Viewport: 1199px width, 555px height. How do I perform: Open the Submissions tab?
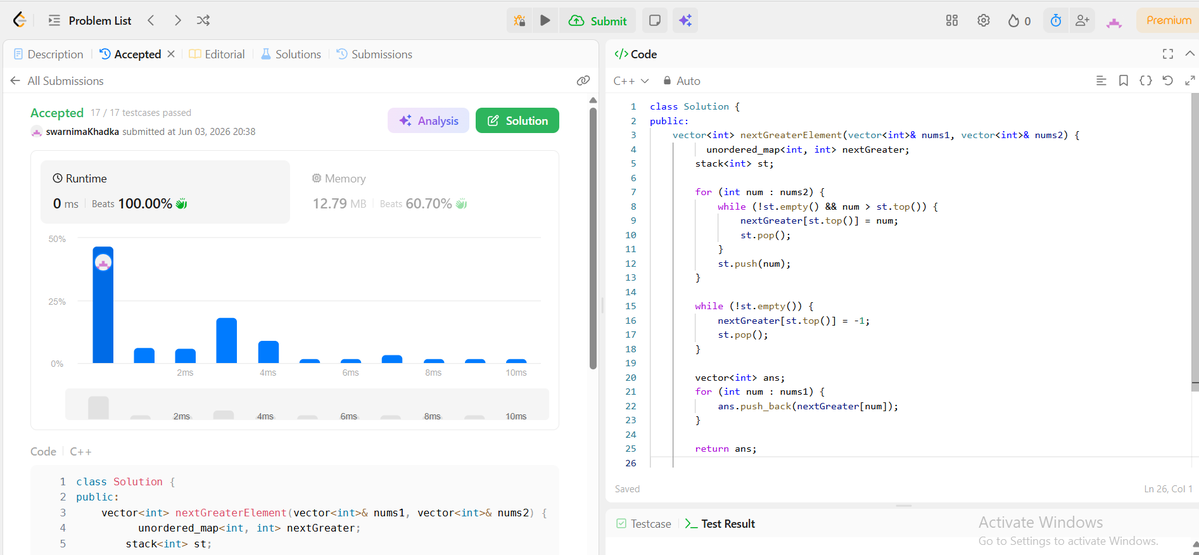click(x=375, y=54)
